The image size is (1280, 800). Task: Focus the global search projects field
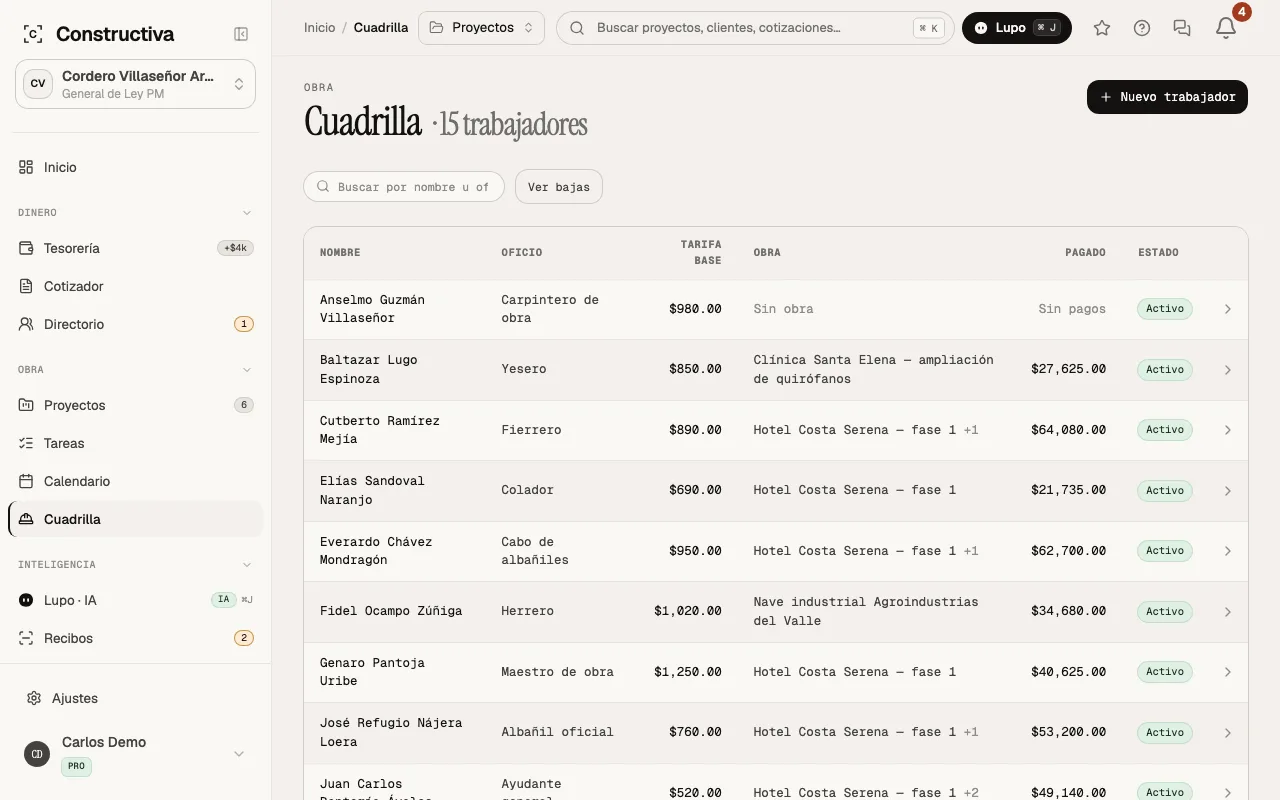pos(755,28)
